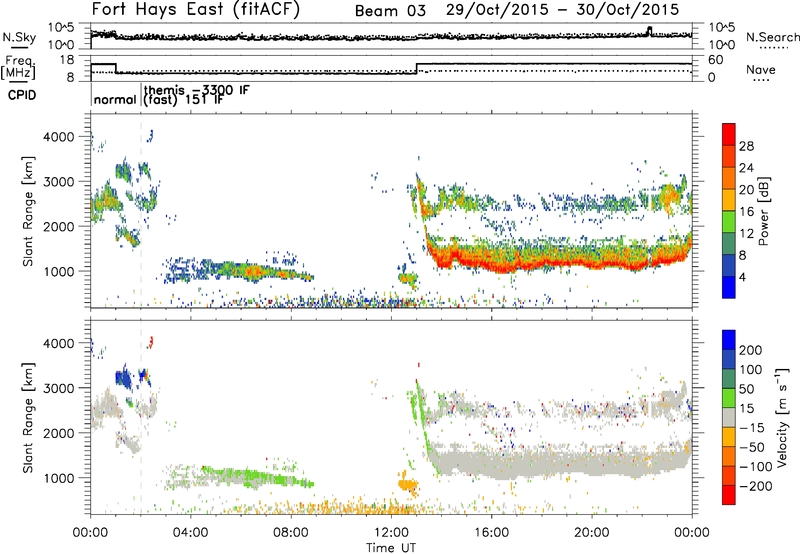Image resolution: width=800 pixels, height=554 pixels.
Task: Click the orange velocity patch near 12:30
Action: [408, 484]
